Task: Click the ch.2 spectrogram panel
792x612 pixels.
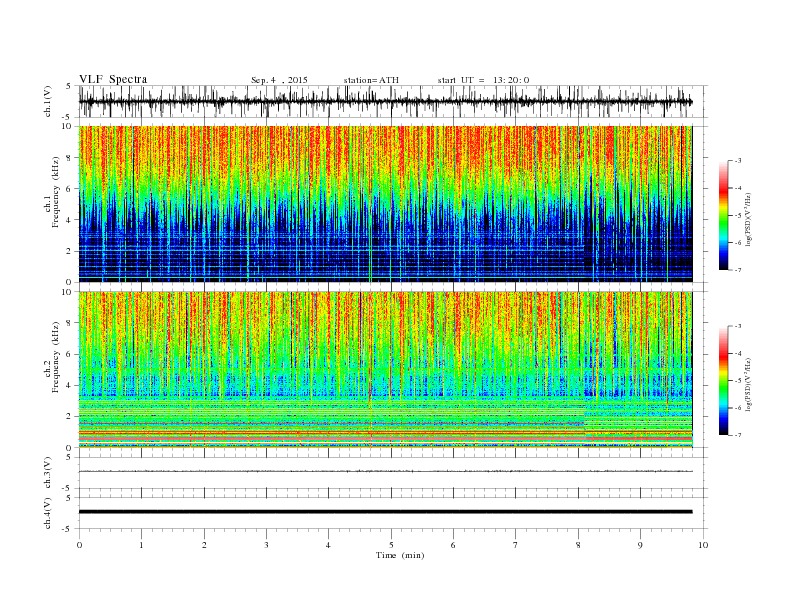Action: [x=385, y=370]
